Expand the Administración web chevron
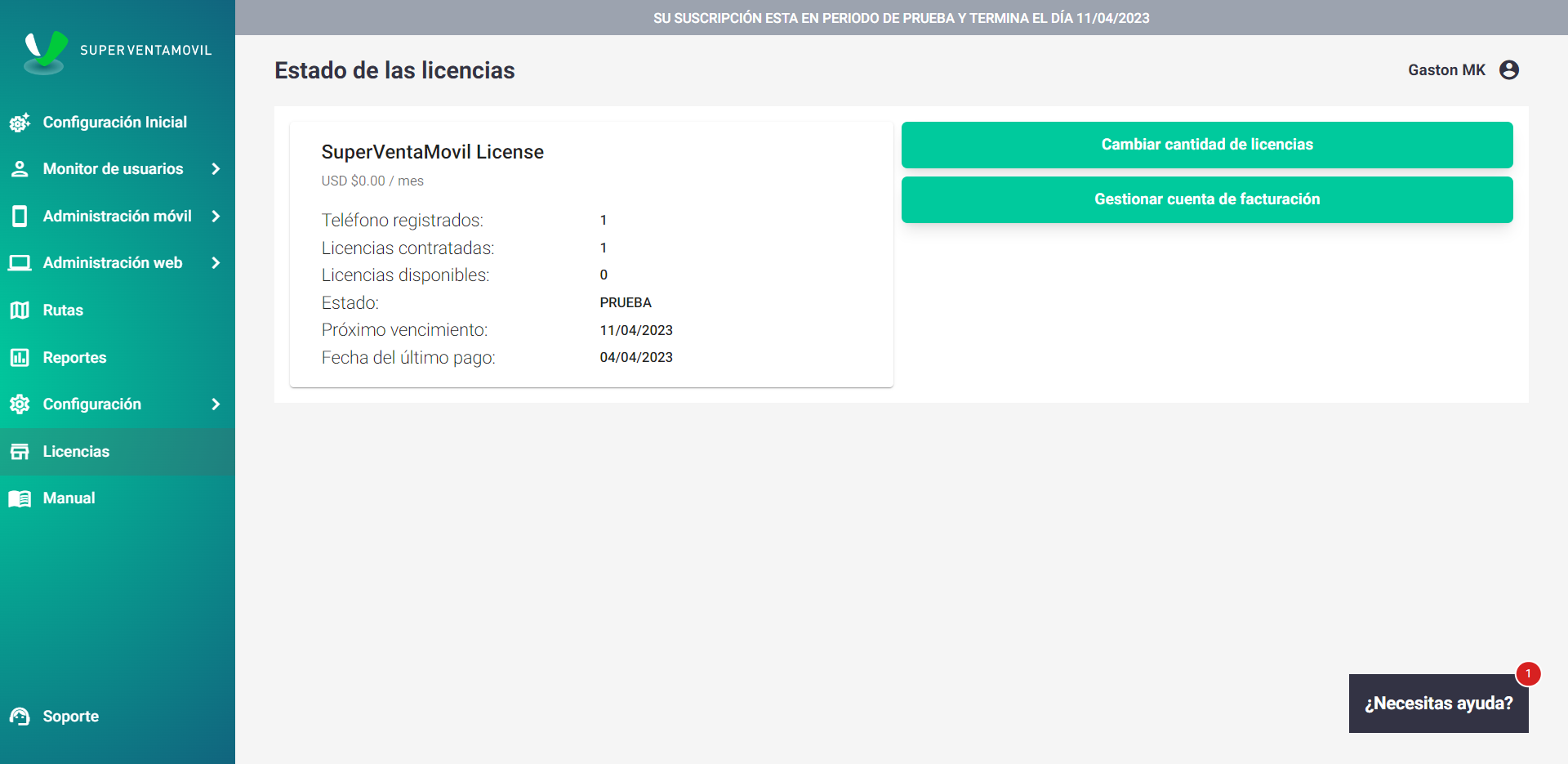The width and height of the screenshot is (1568, 764). point(216,263)
